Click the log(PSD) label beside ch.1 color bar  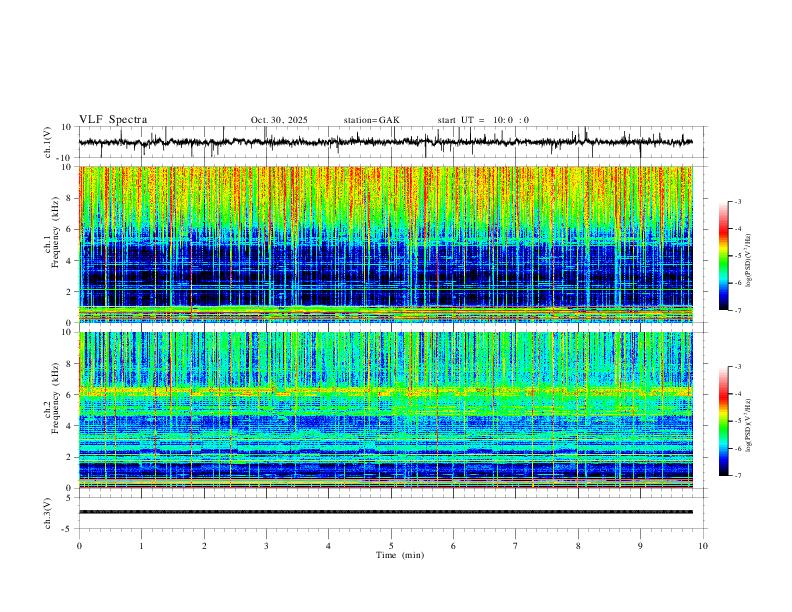tap(749, 261)
